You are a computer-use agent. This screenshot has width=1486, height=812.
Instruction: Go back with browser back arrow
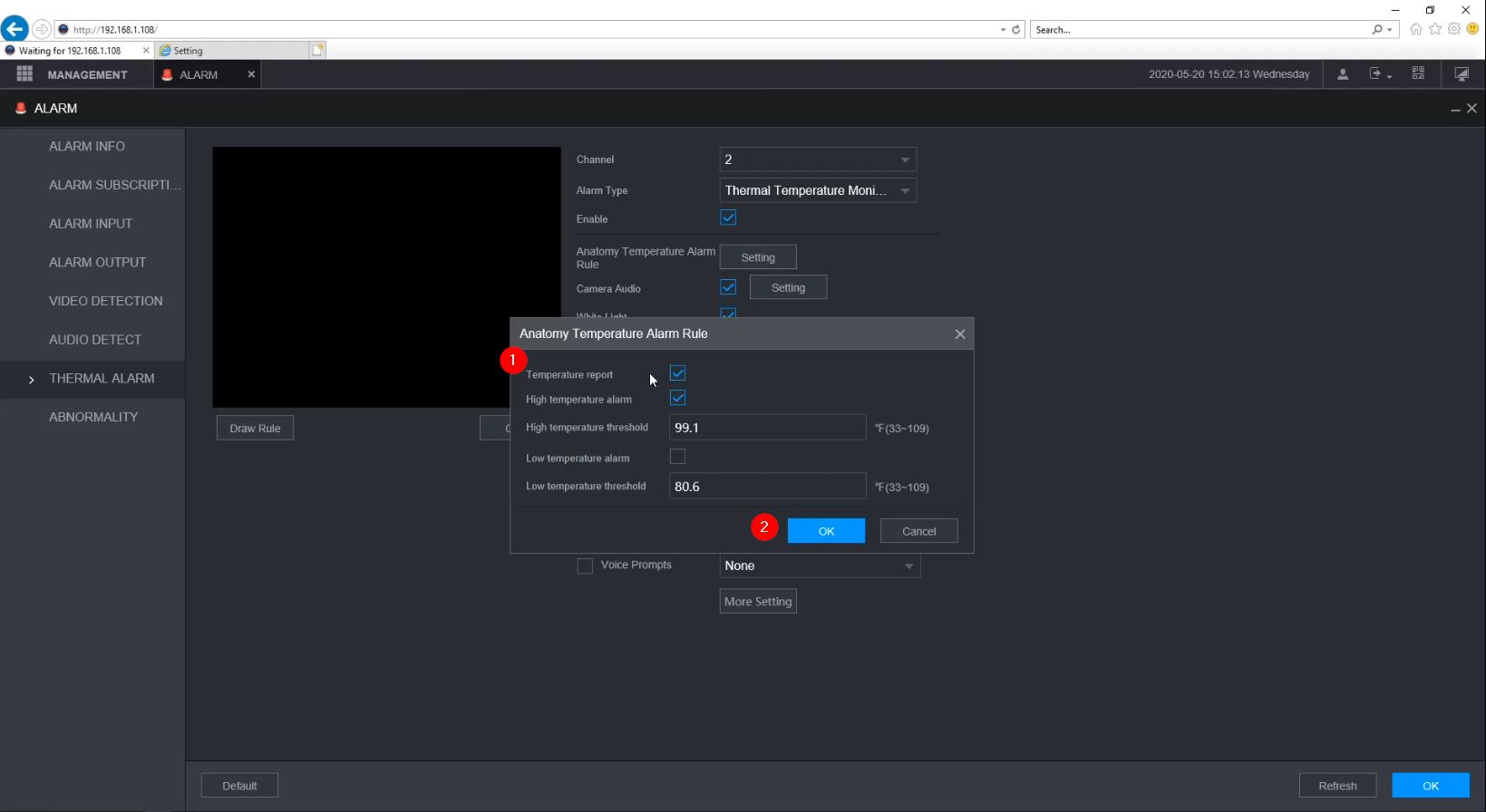15,29
